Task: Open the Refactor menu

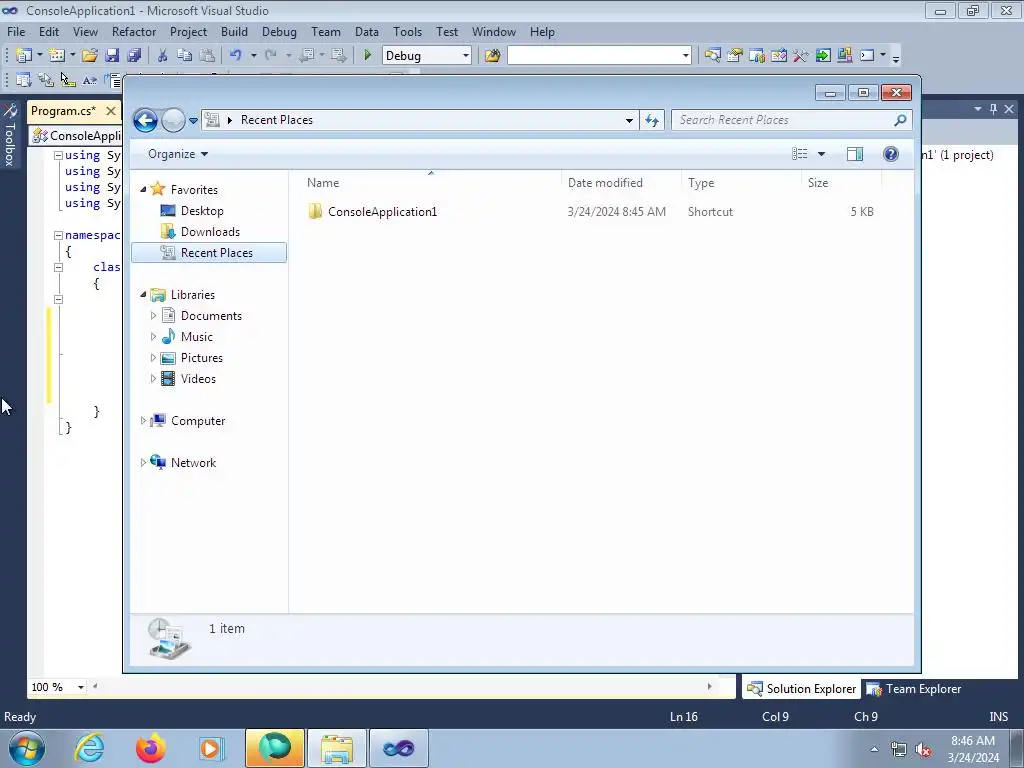Action: 134,31
